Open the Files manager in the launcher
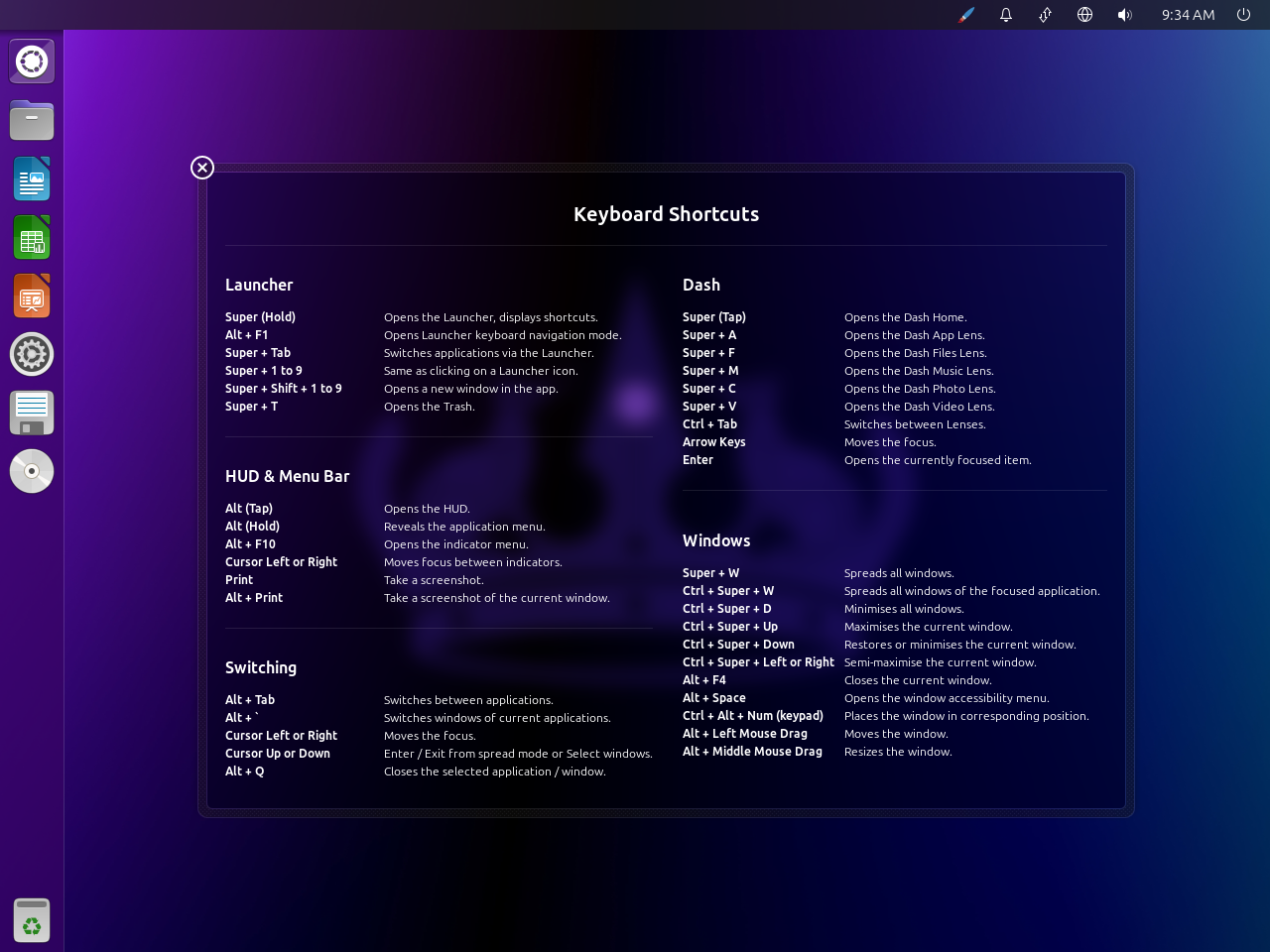Viewport: 1270px width, 952px height. tap(32, 120)
